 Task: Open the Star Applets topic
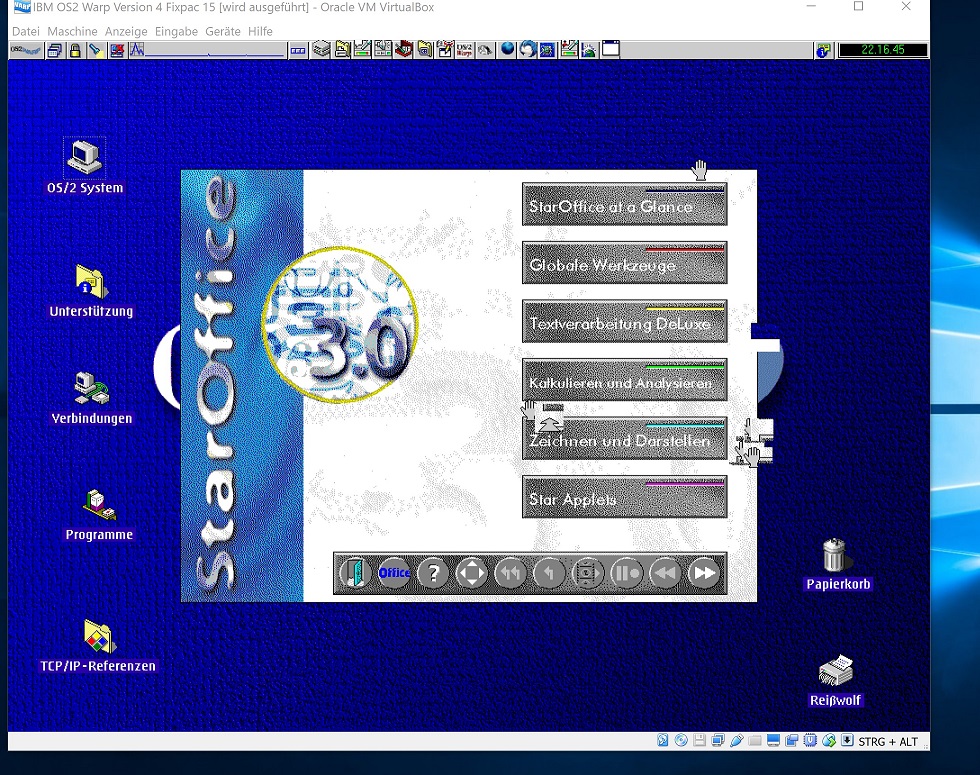coord(624,497)
